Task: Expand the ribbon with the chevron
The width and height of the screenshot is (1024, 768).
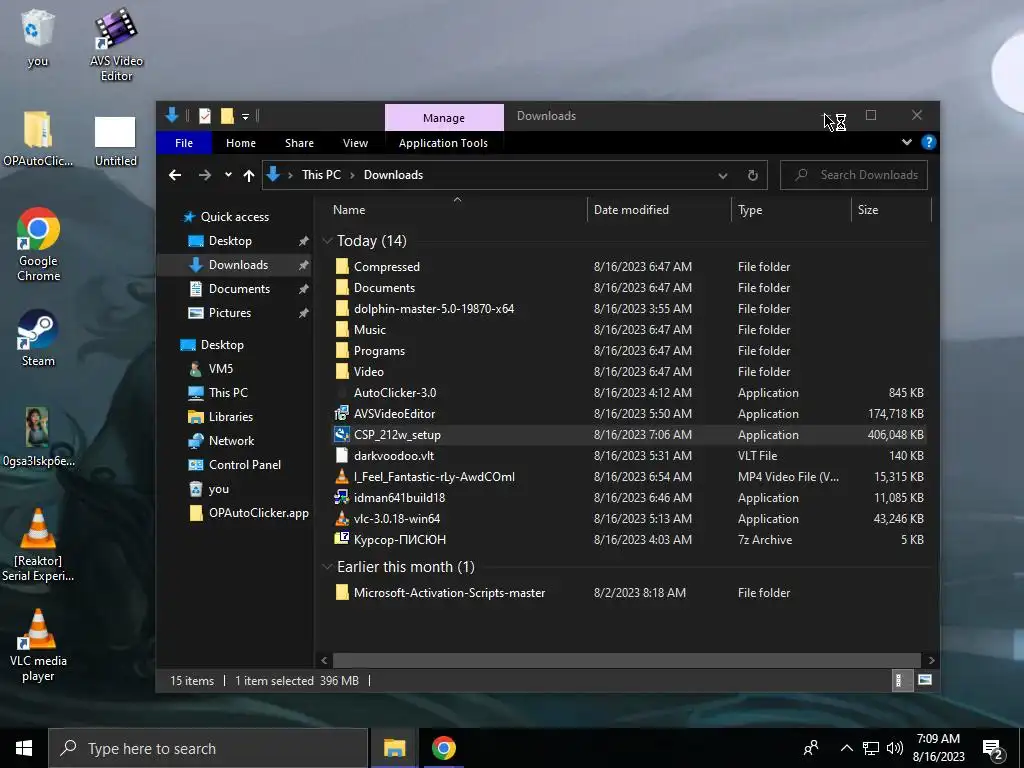Action: (x=906, y=142)
